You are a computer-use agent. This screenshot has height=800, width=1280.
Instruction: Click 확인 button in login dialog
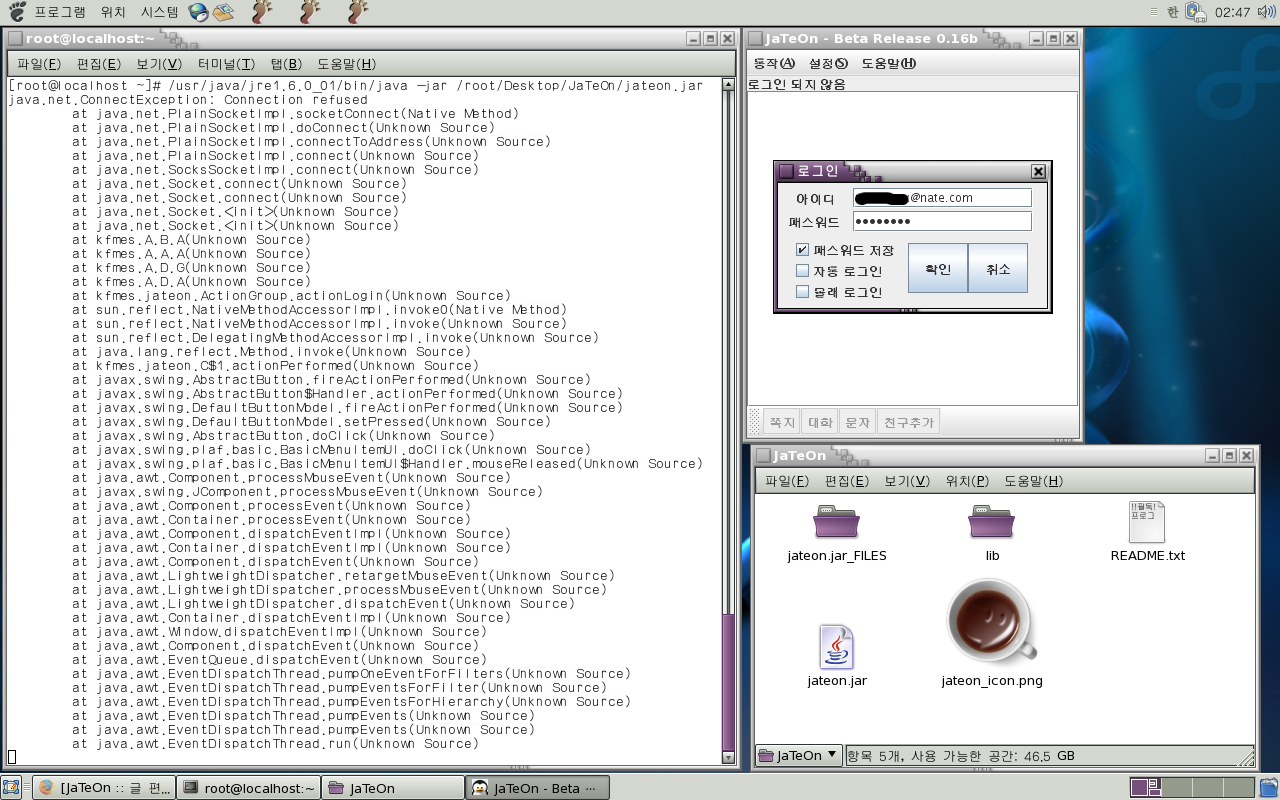[x=937, y=268]
